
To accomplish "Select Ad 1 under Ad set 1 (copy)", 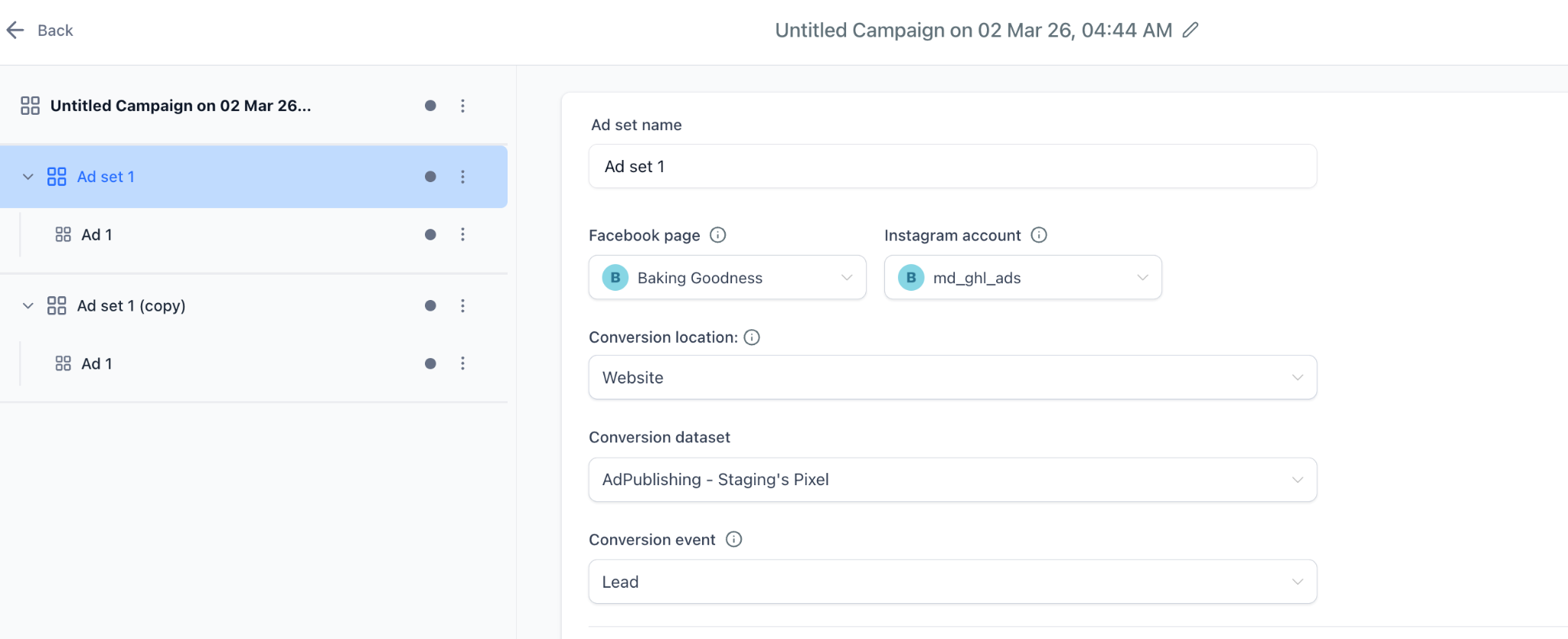I will 97,364.
